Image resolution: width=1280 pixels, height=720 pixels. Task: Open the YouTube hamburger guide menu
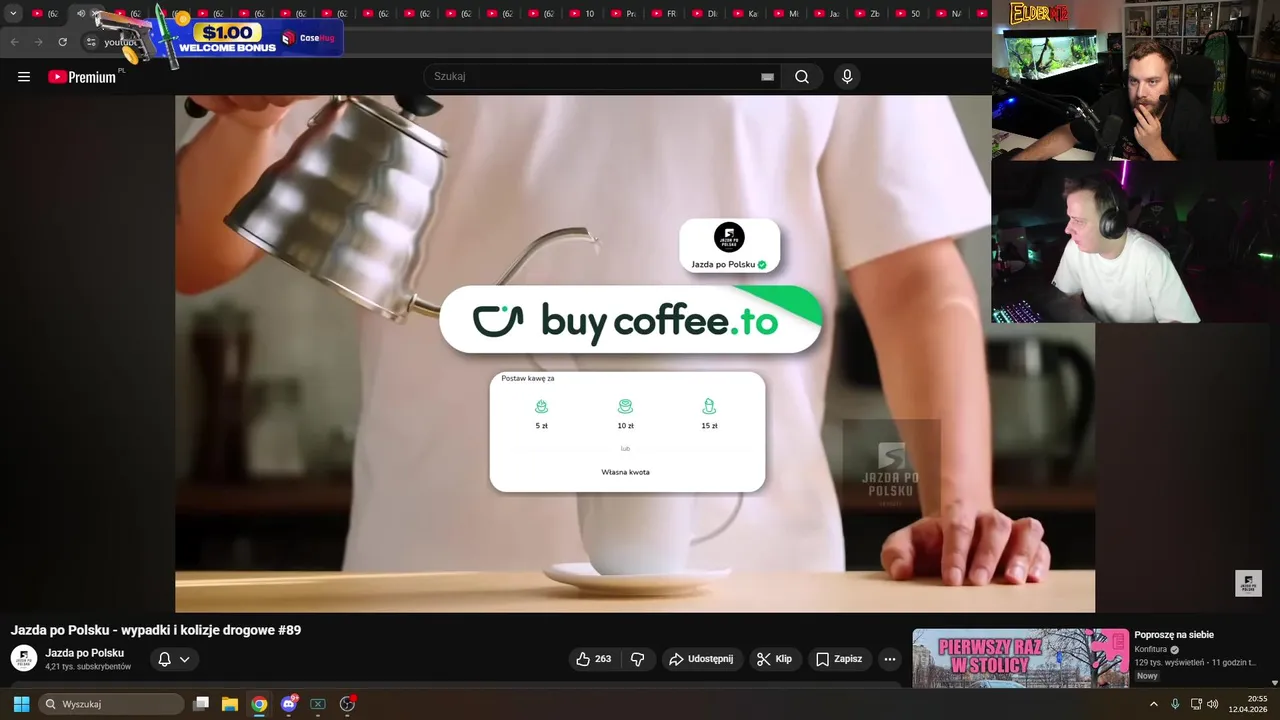tap(24, 77)
